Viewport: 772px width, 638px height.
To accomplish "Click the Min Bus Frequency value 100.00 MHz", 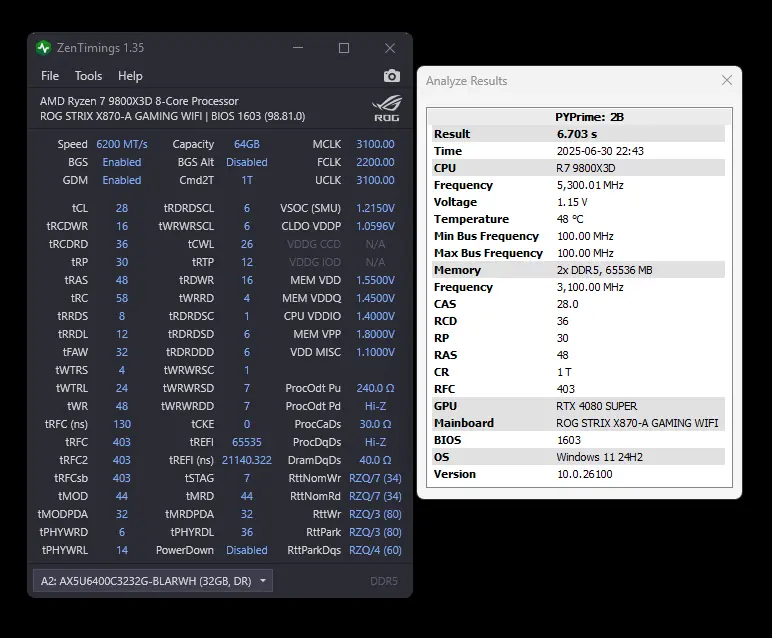I will [x=585, y=236].
